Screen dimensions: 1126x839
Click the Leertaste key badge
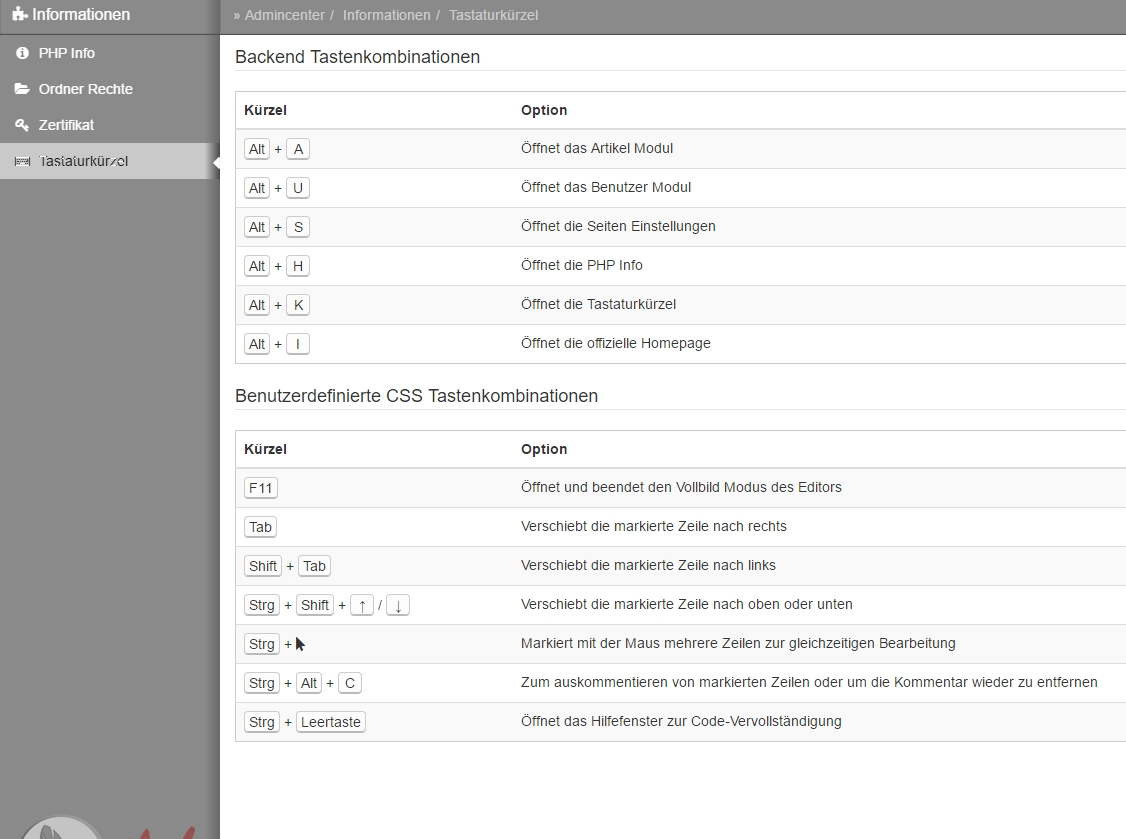tap(331, 722)
